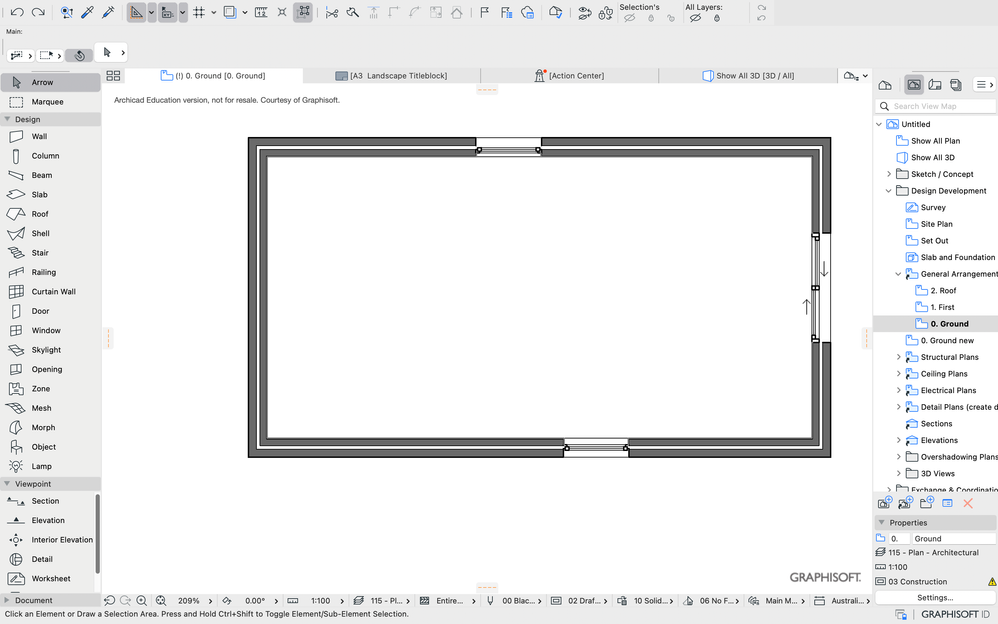Screen dimensions: 998x624
Task: Activate the Door tool
Action: [42, 311]
